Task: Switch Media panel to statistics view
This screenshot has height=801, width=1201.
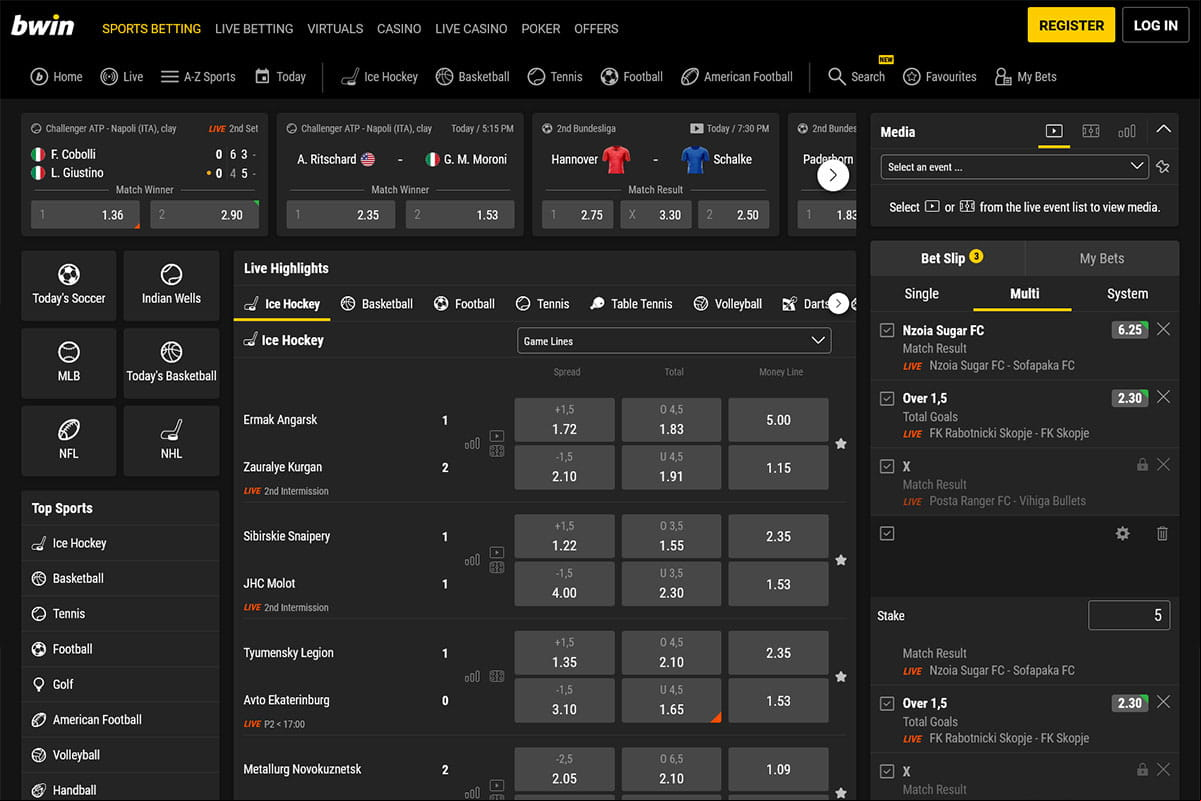Action: (1127, 131)
